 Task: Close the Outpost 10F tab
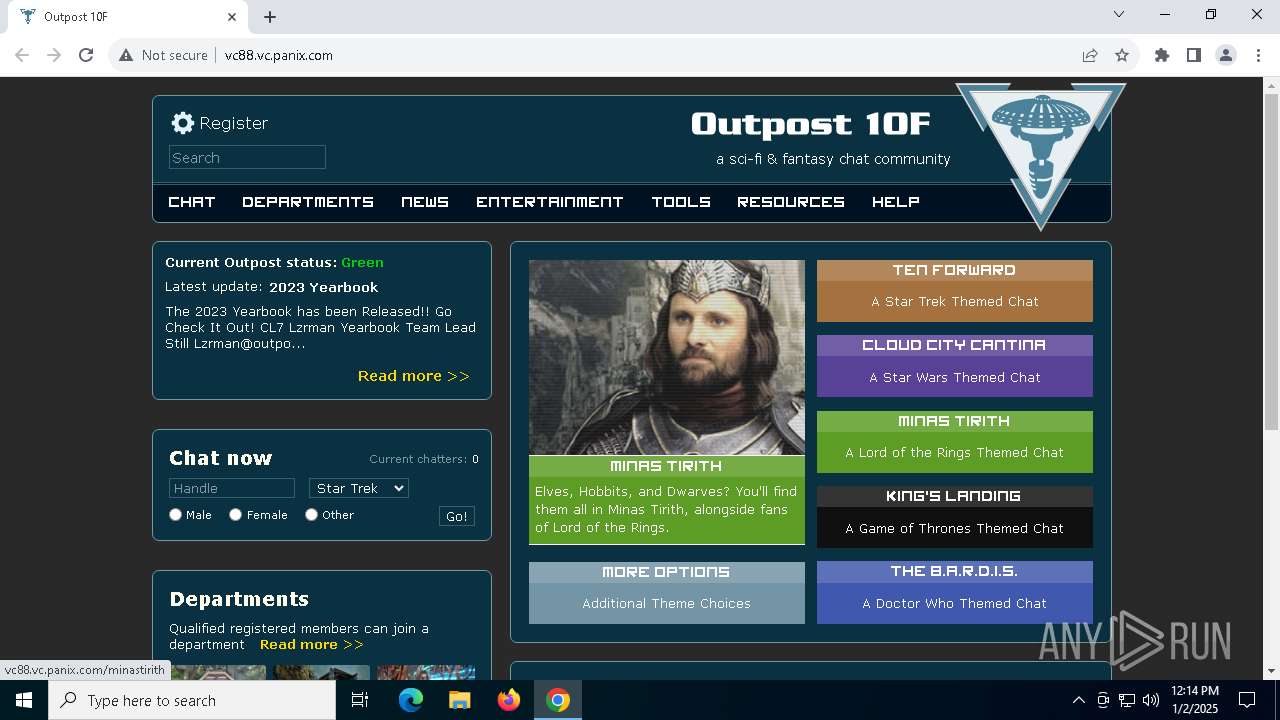[x=232, y=17]
